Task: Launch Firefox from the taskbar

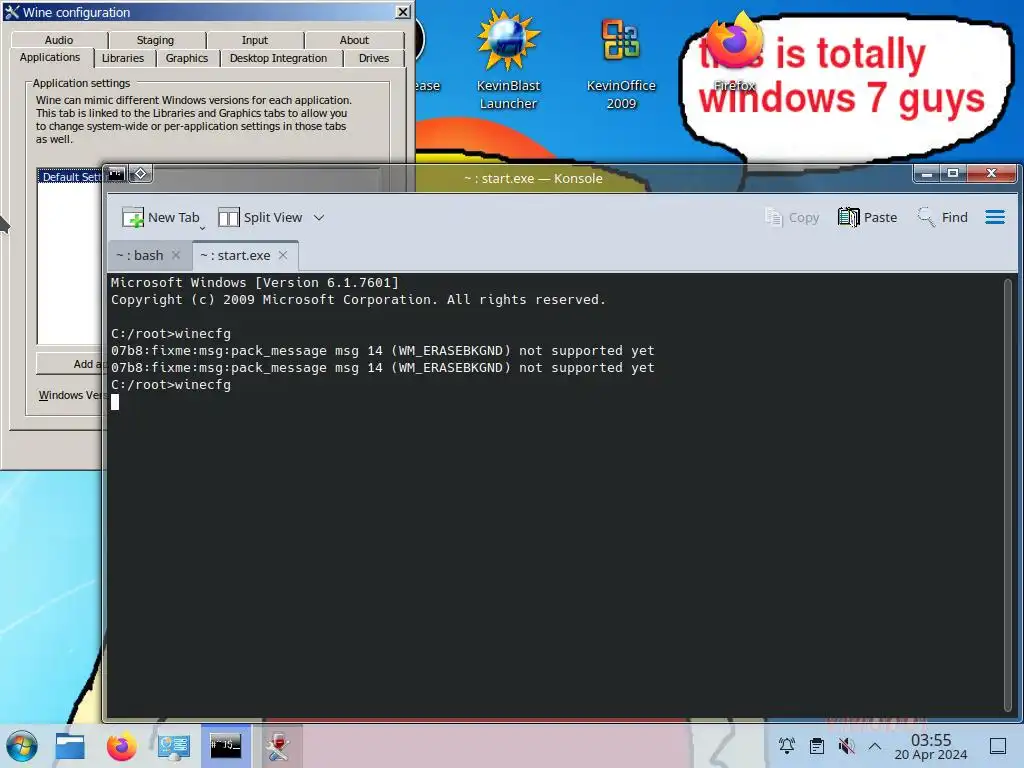Action: click(x=121, y=746)
